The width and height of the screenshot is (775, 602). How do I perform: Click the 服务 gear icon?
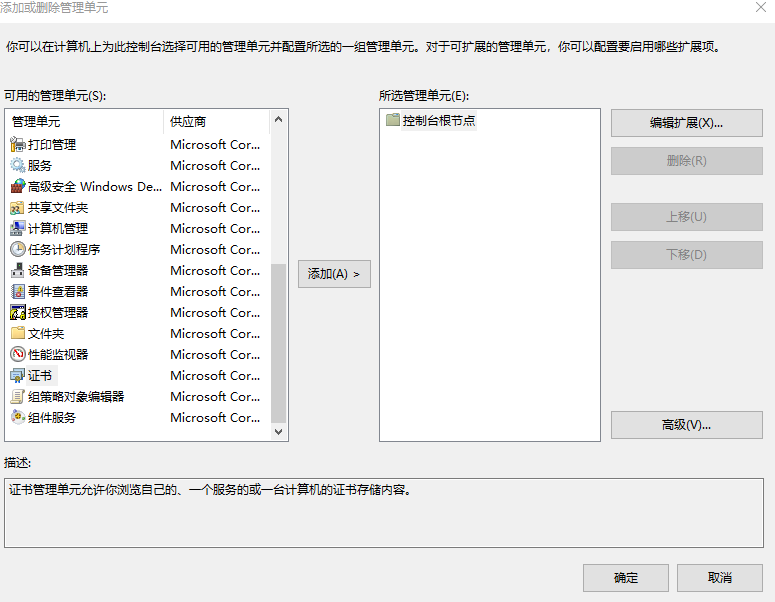18,165
